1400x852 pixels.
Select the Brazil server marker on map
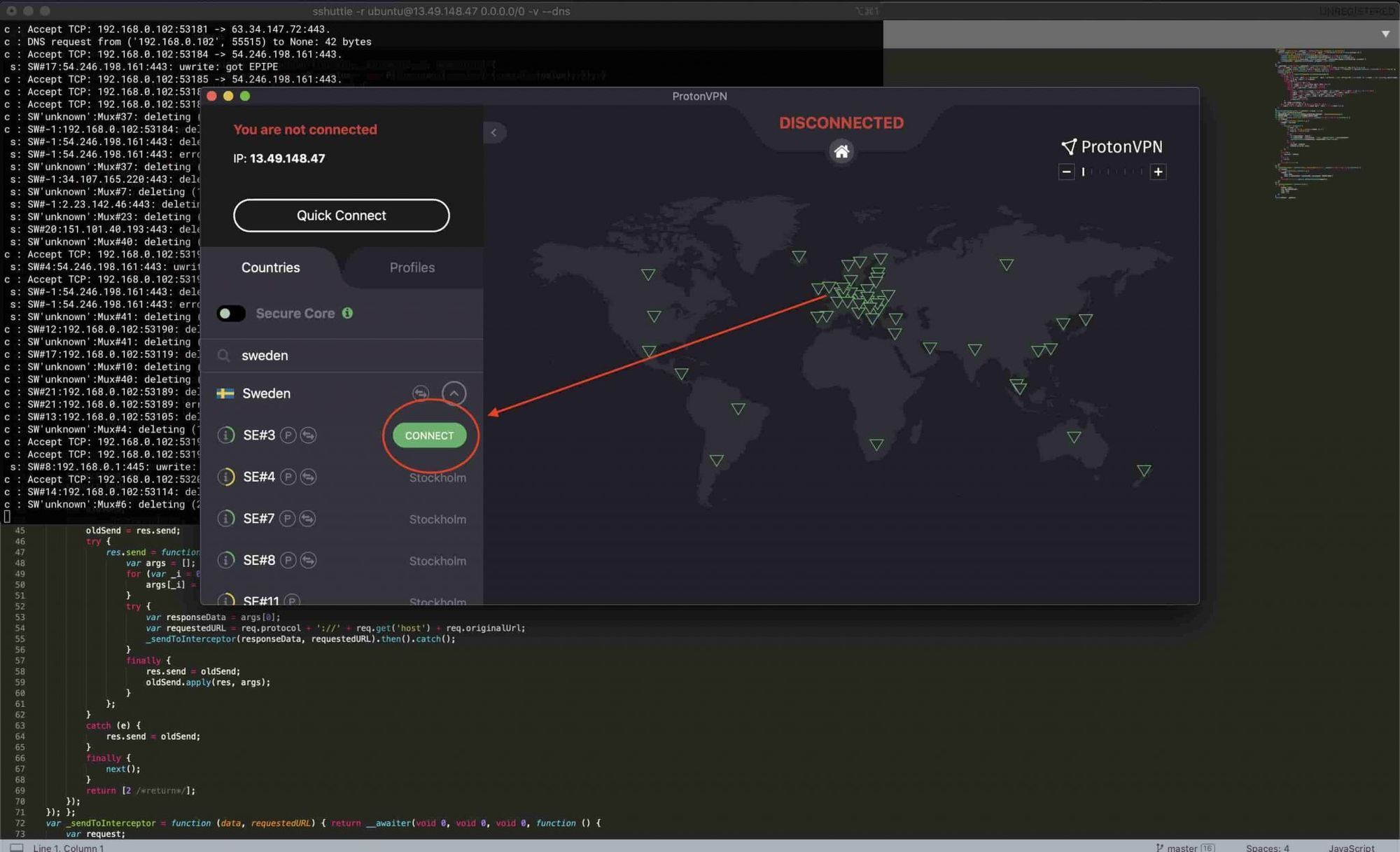(x=738, y=409)
